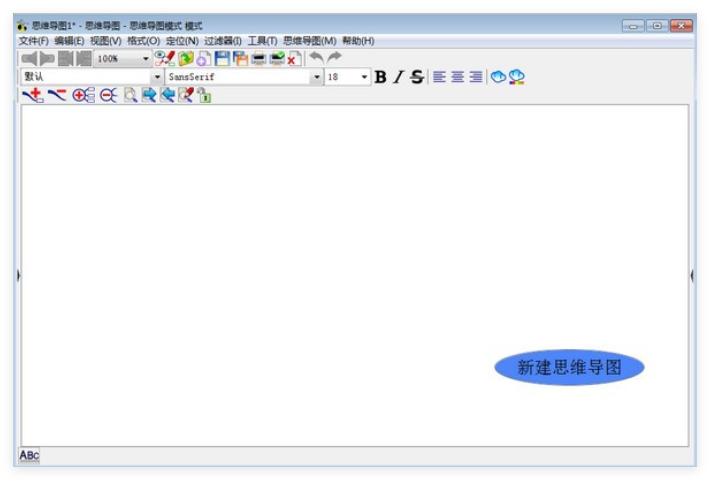Open the 视图(V) menu
Image resolution: width=710 pixels, height=480 pixels.
pyautogui.click(x=106, y=41)
